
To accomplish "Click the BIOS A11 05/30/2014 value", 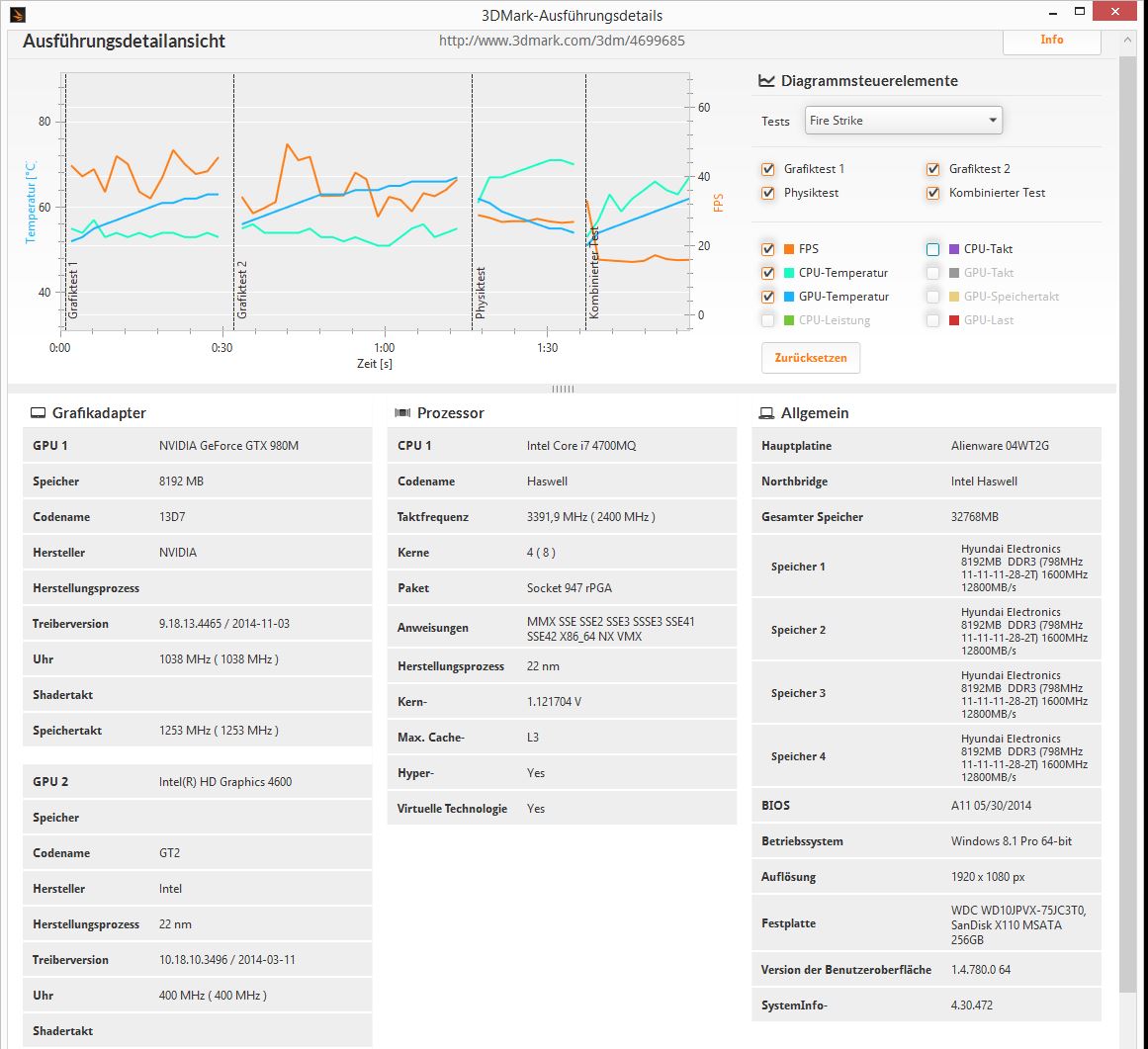I will [x=991, y=805].
